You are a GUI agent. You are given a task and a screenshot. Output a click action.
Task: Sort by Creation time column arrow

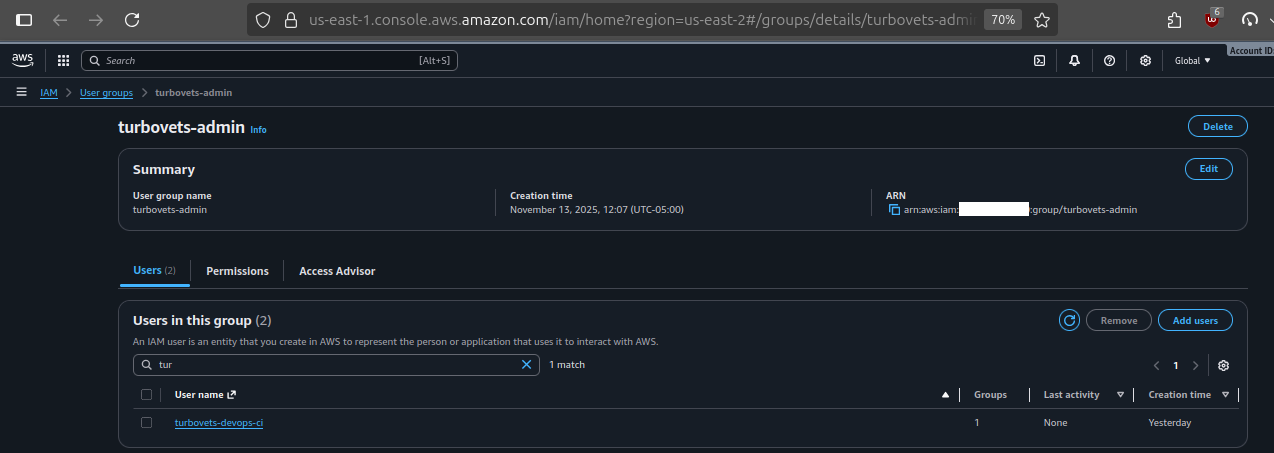coord(1224,395)
